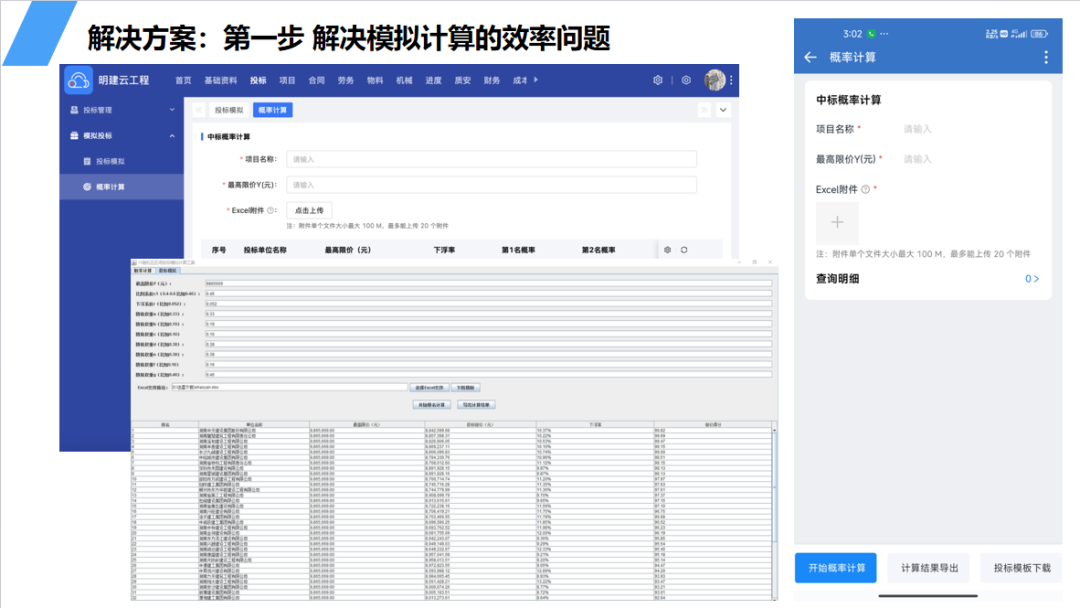Tap the help icon beside mobile Excel附件
Viewport: 1080px width, 608px height.
[865, 189]
